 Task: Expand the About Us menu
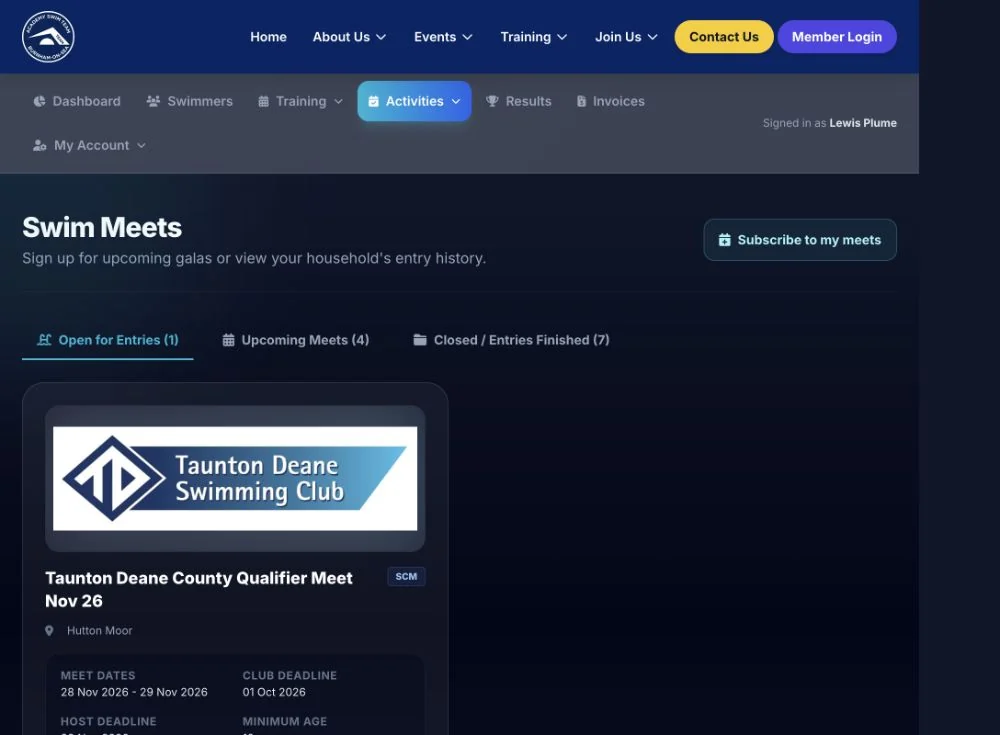pyautogui.click(x=349, y=37)
